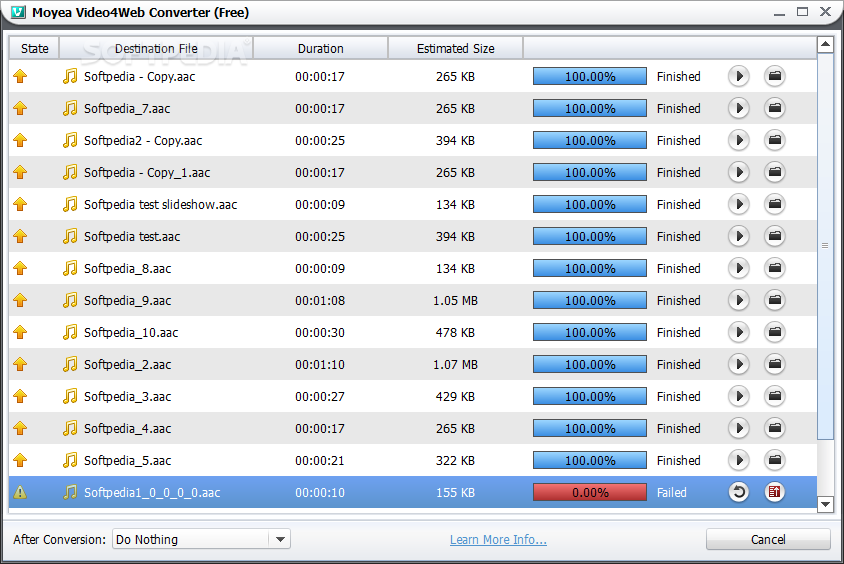Open folder for Softpedia_10.aac
844x564 pixels.
pos(775,332)
